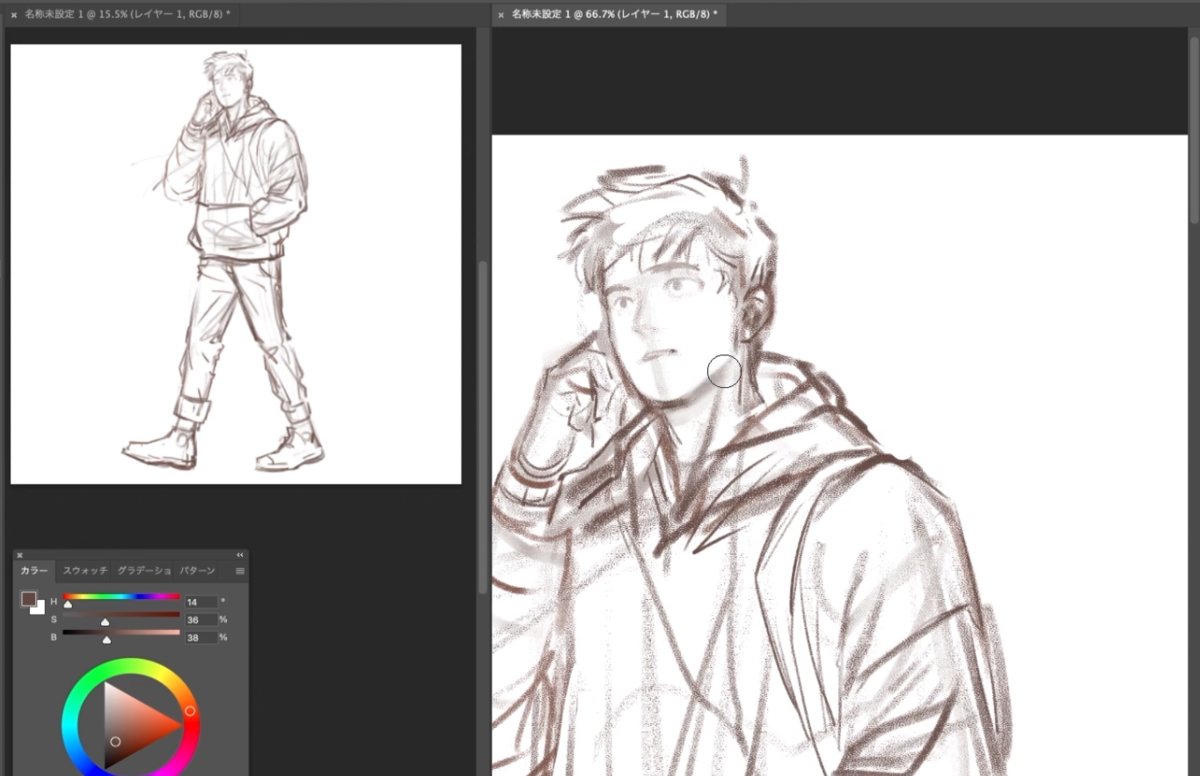Image resolution: width=1200 pixels, height=776 pixels.
Task: Switch to the グラデーション tab
Action: coord(145,571)
